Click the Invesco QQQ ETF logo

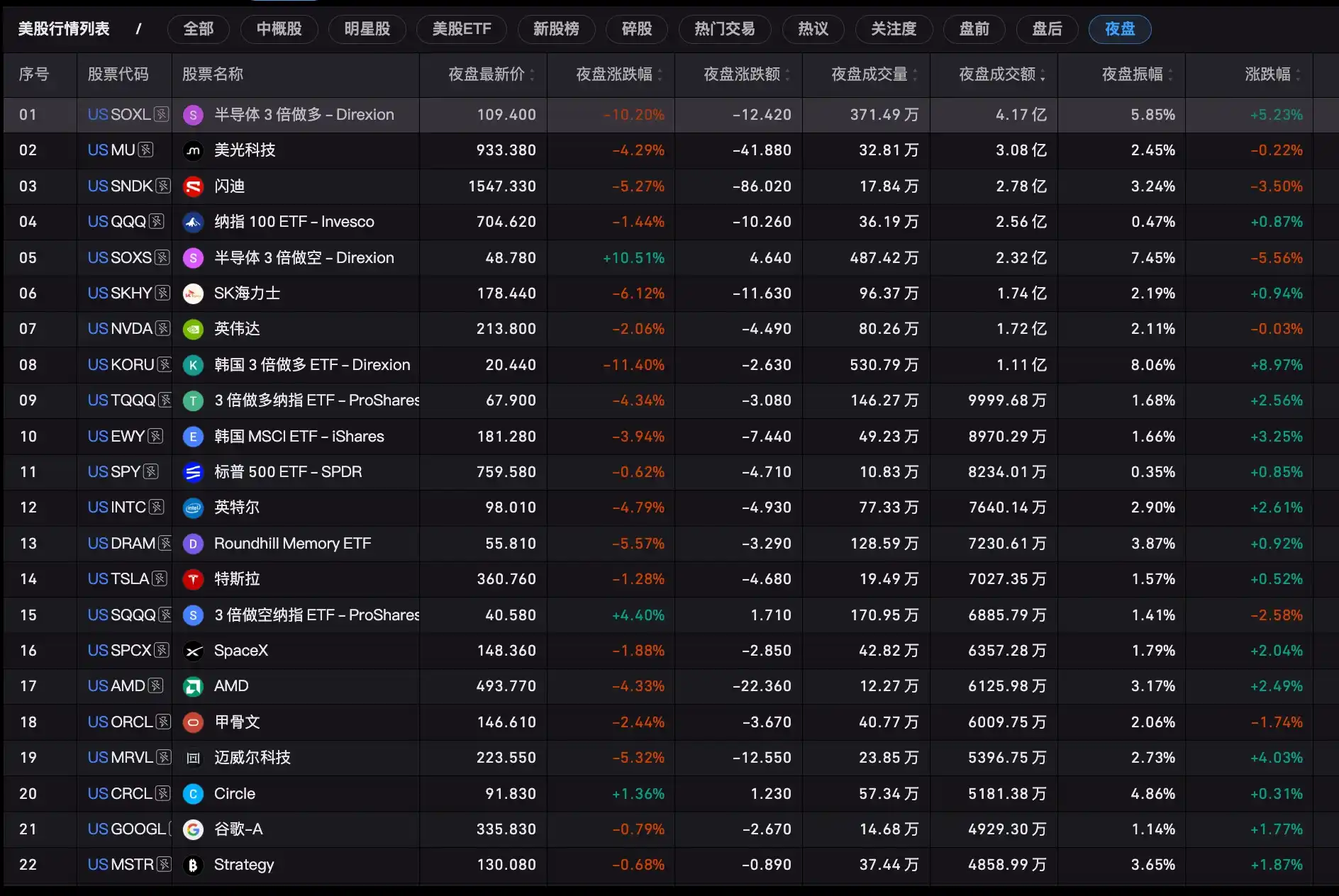click(193, 222)
